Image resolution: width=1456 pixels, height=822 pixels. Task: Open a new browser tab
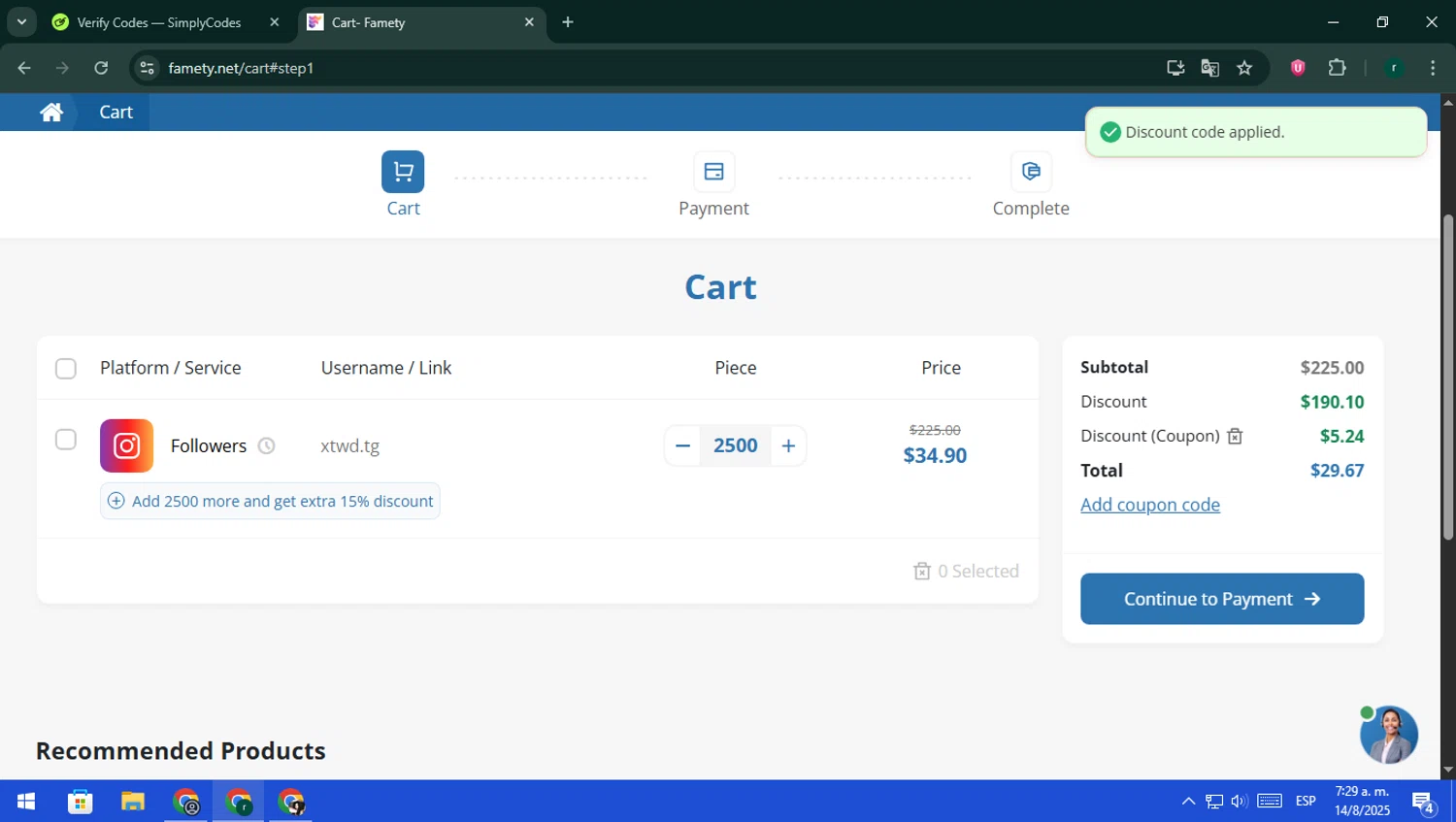(x=568, y=22)
